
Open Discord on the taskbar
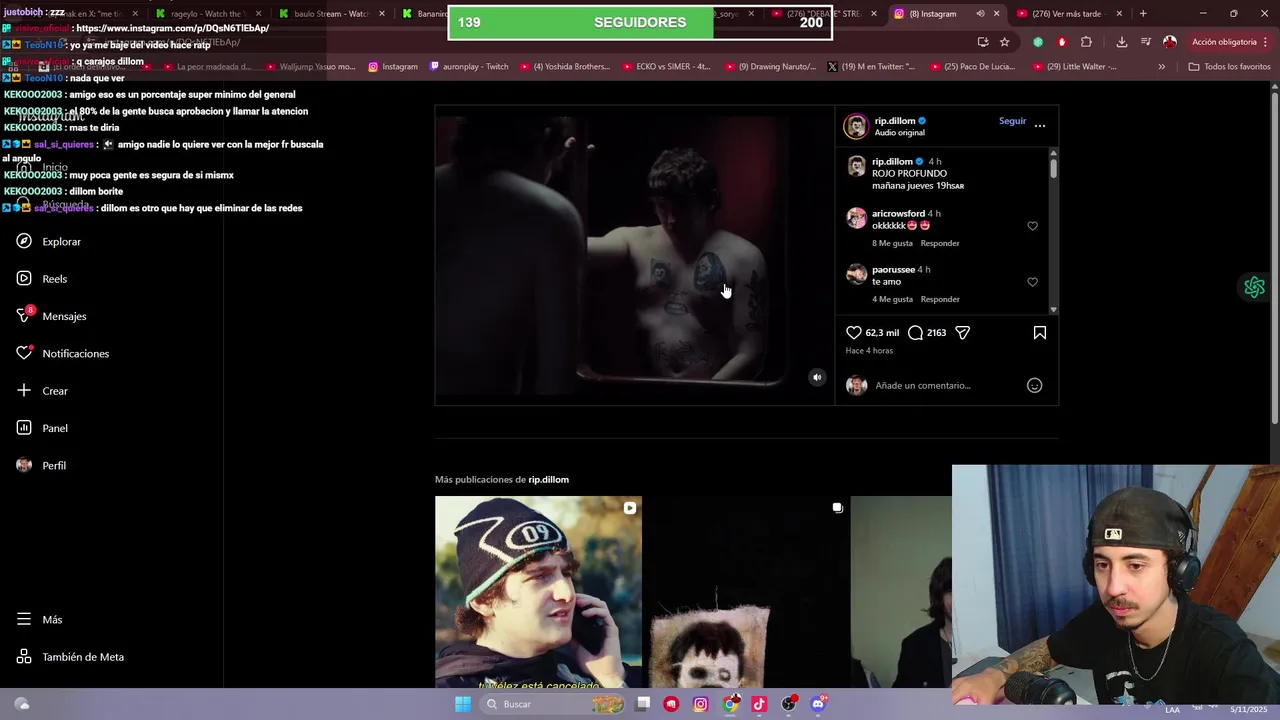click(818, 704)
